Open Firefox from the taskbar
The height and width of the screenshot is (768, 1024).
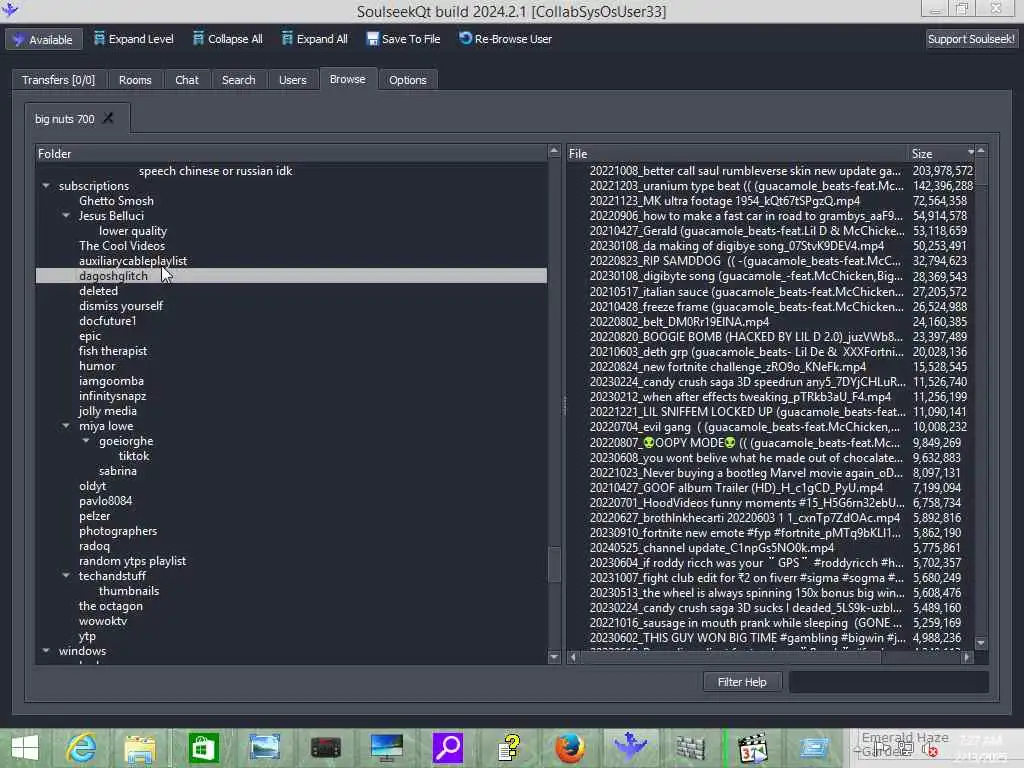[x=570, y=748]
